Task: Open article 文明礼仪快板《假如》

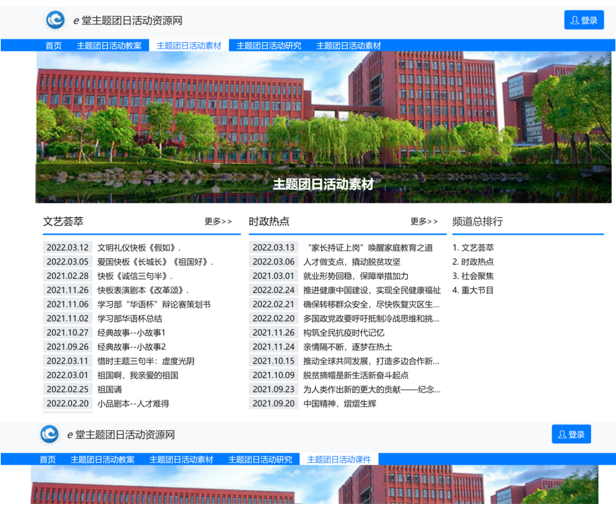Action: [x=139, y=248]
